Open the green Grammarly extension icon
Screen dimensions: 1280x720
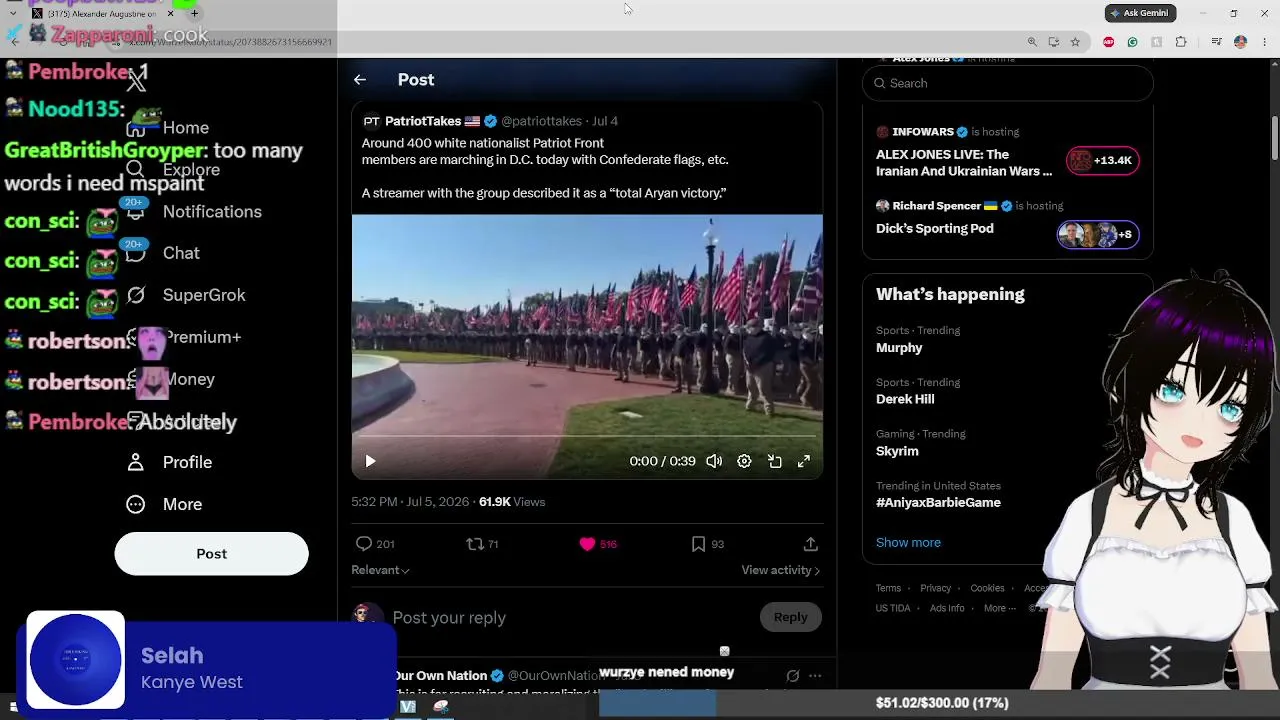coord(1132,42)
